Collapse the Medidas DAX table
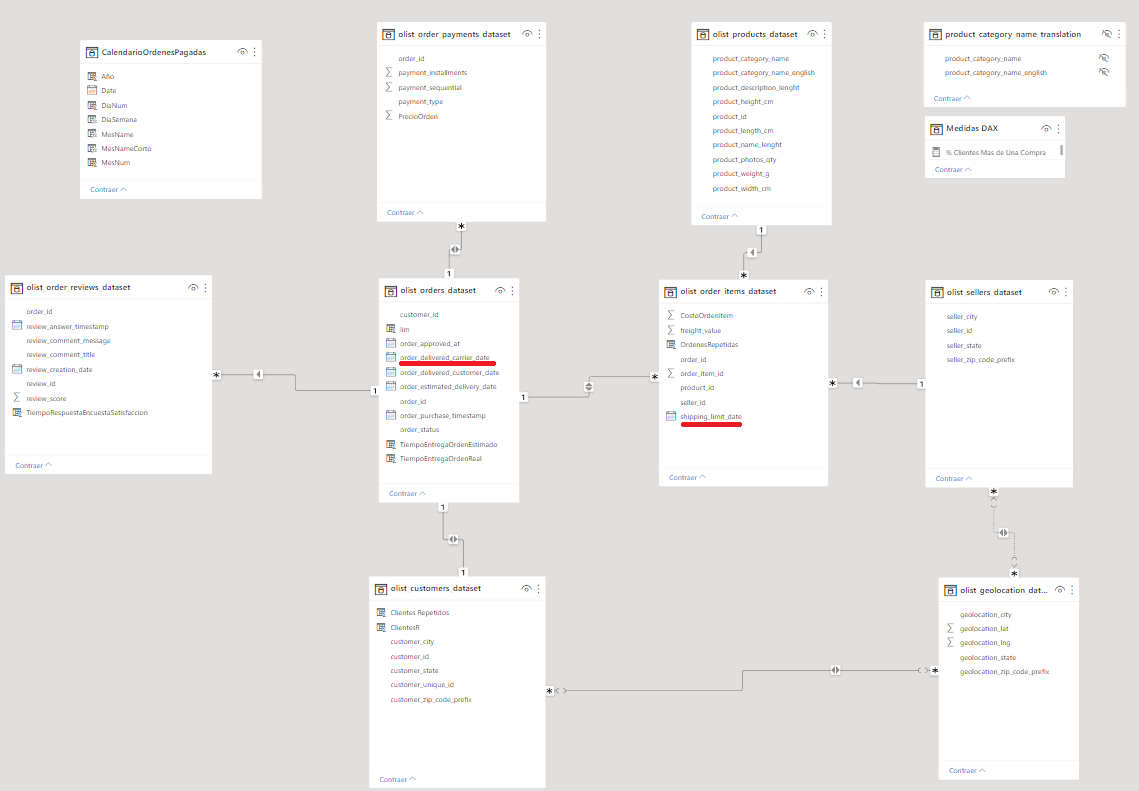The width and height of the screenshot is (1139, 791). [x=953, y=169]
